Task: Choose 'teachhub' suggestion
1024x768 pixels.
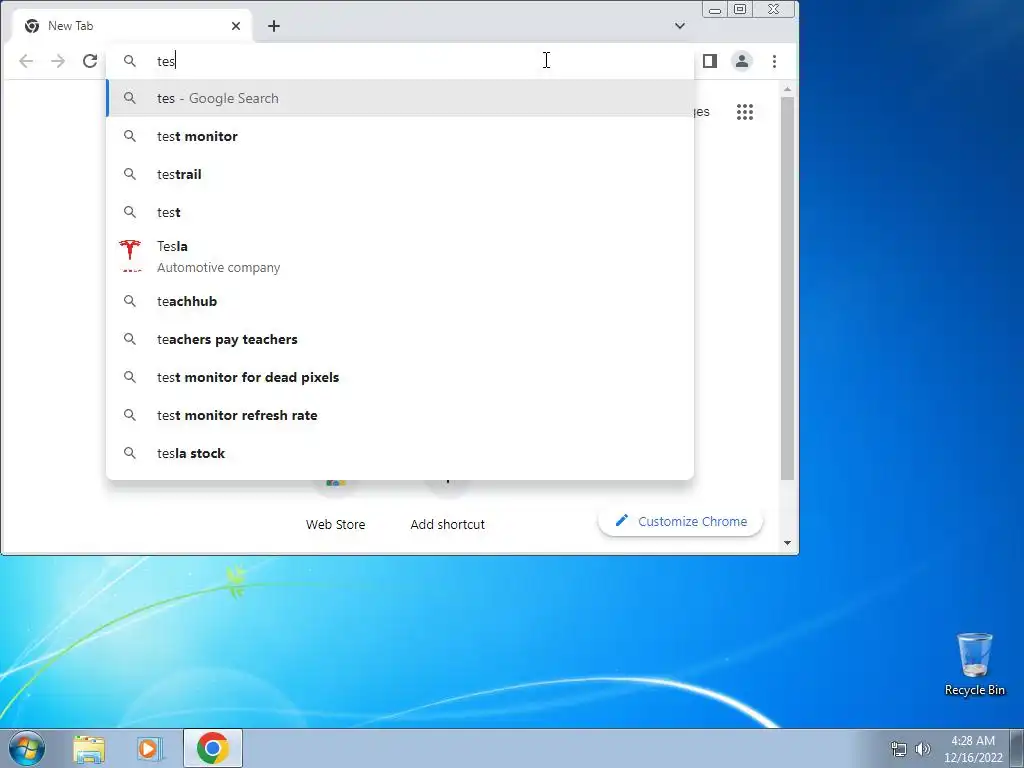Action: coord(400,300)
